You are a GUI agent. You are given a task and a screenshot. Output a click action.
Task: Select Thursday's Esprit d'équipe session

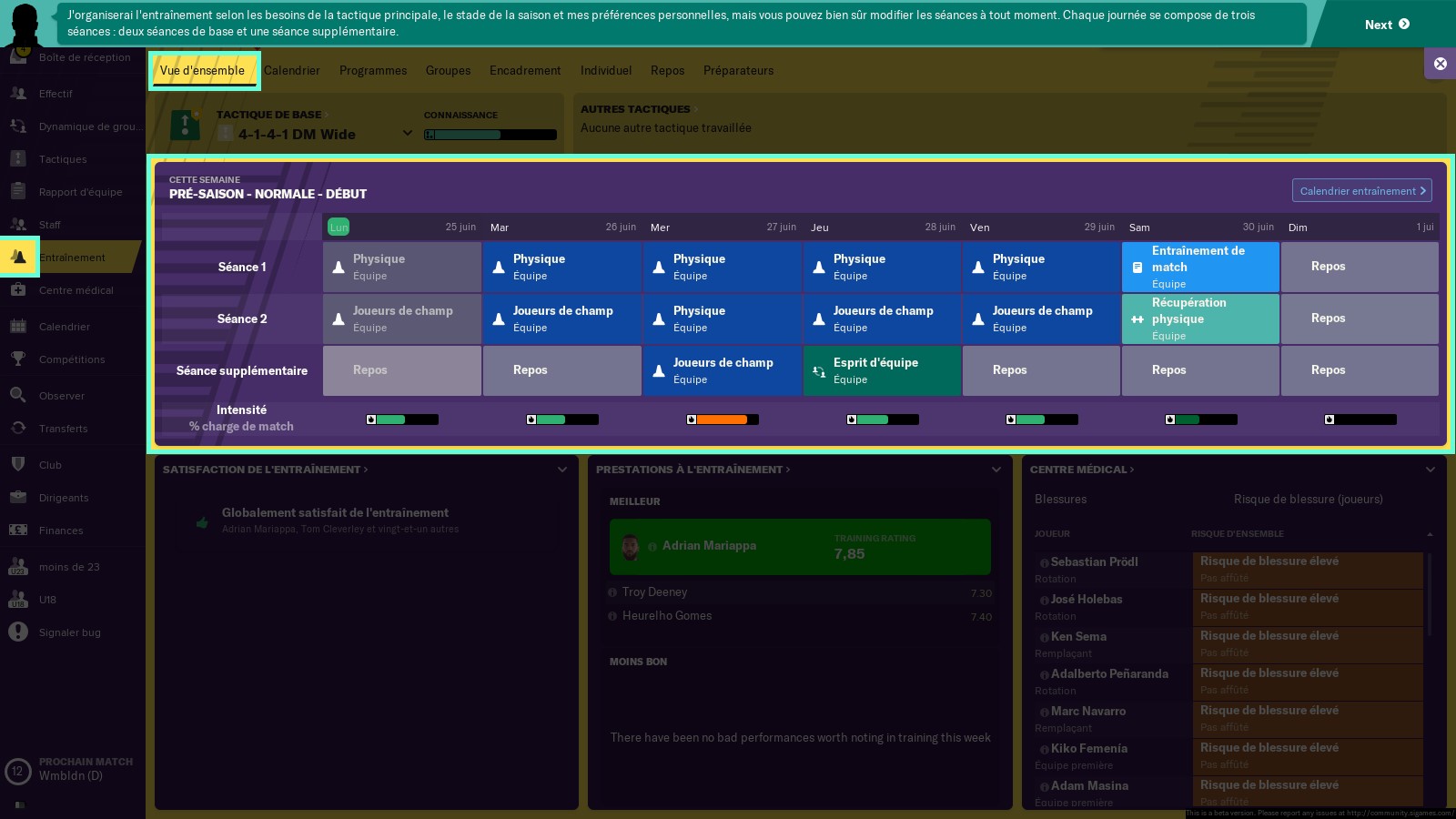coord(882,370)
